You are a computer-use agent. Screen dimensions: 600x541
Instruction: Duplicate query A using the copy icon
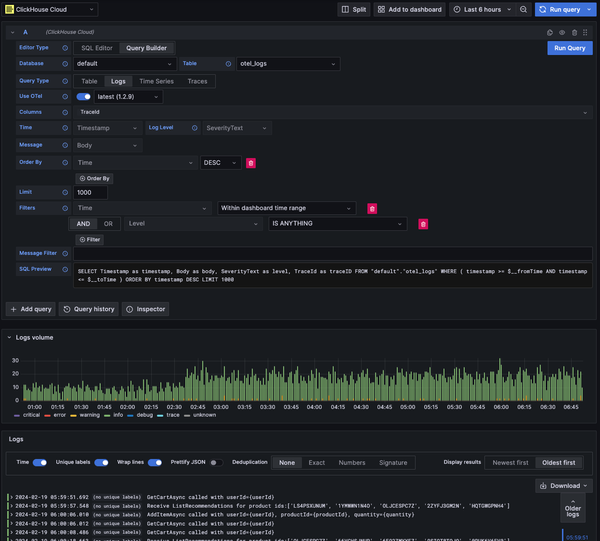click(549, 32)
